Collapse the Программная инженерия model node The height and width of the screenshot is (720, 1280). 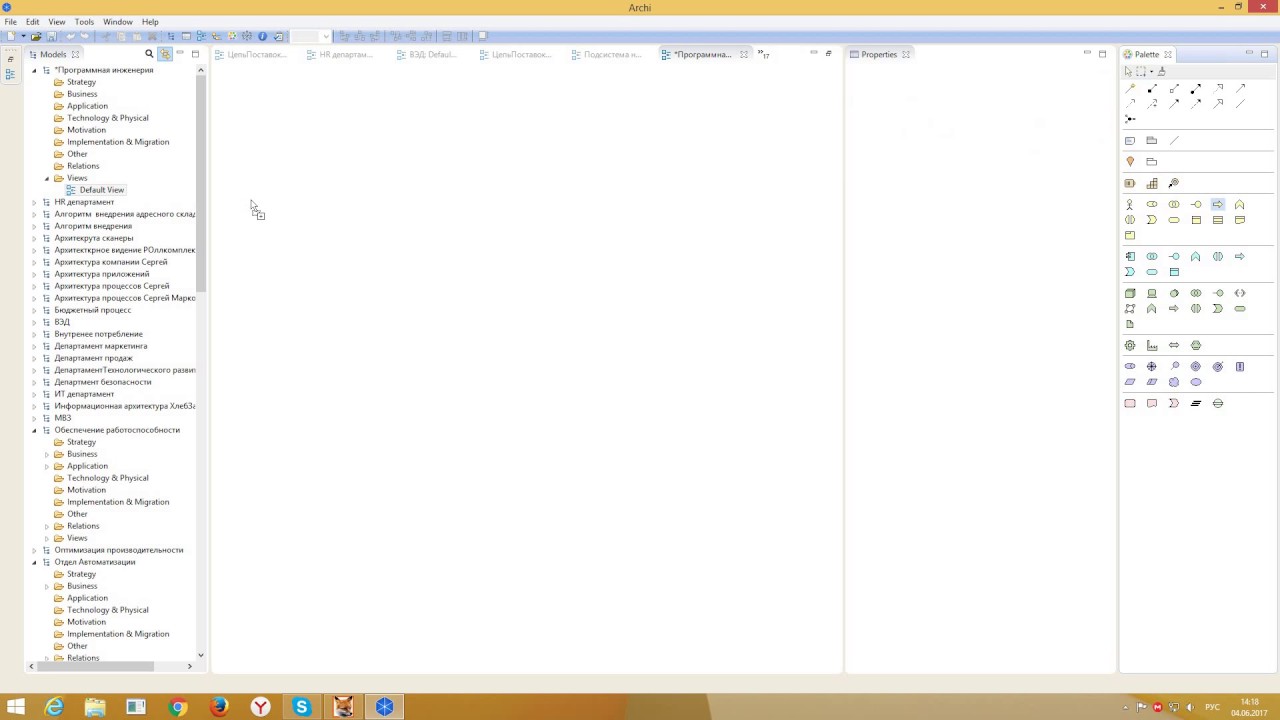pyautogui.click(x=34, y=70)
